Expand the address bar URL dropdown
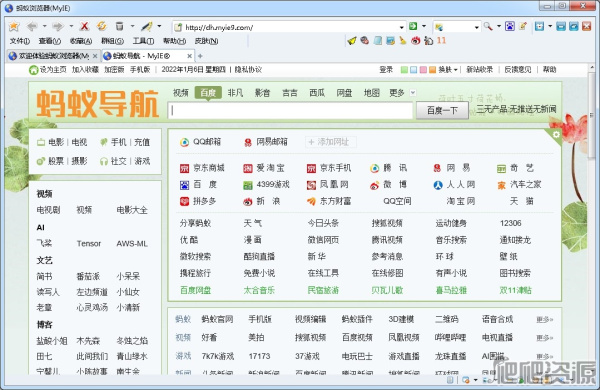600x390 pixels. [x=401, y=27]
